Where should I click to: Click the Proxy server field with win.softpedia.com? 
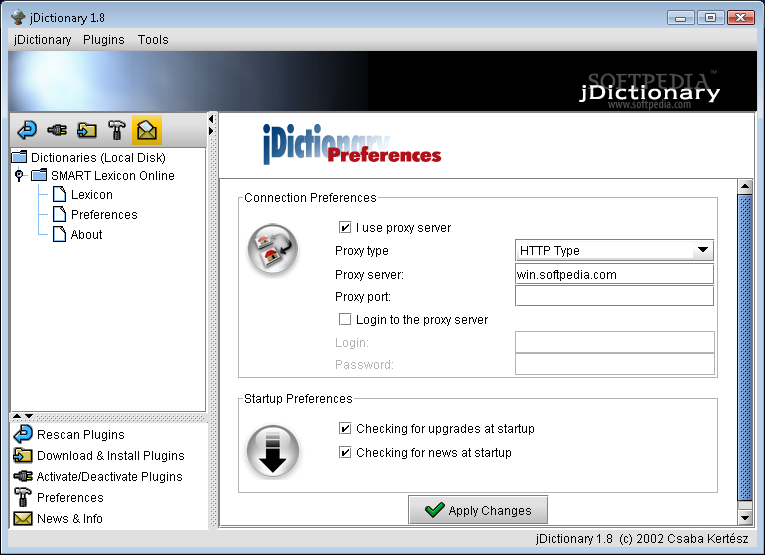[x=614, y=274]
